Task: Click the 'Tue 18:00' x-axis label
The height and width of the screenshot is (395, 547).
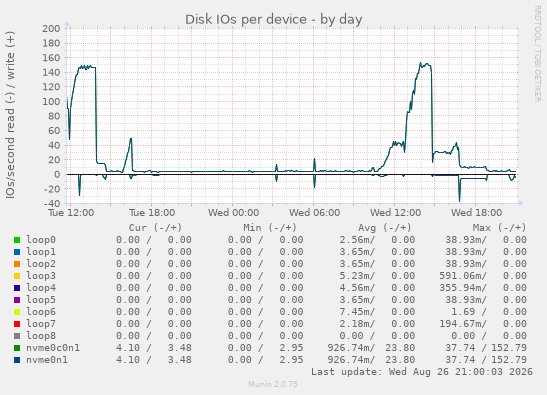Action: point(152,213)
